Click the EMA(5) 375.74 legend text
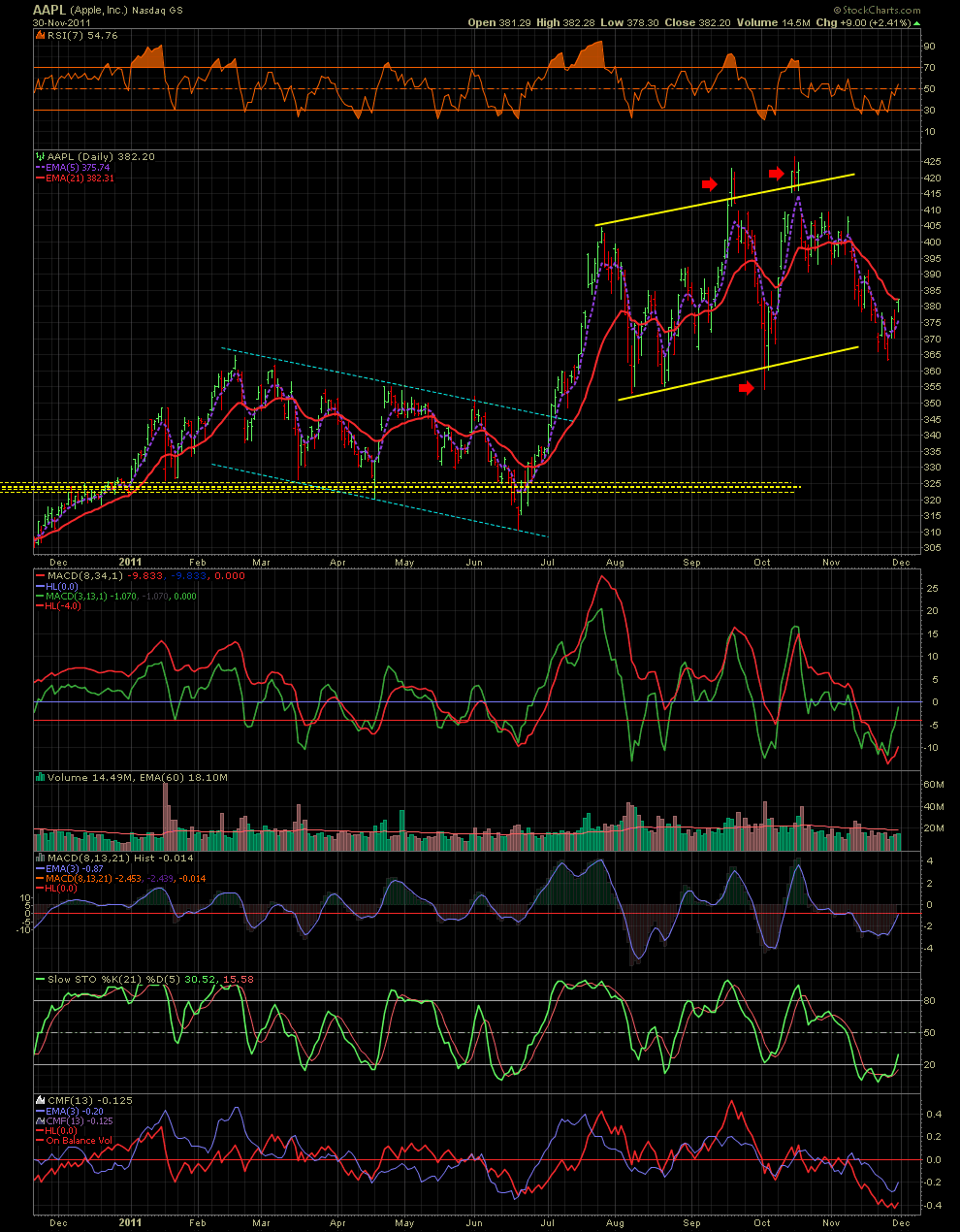The image size is (960, 1232). click(79, 167)
